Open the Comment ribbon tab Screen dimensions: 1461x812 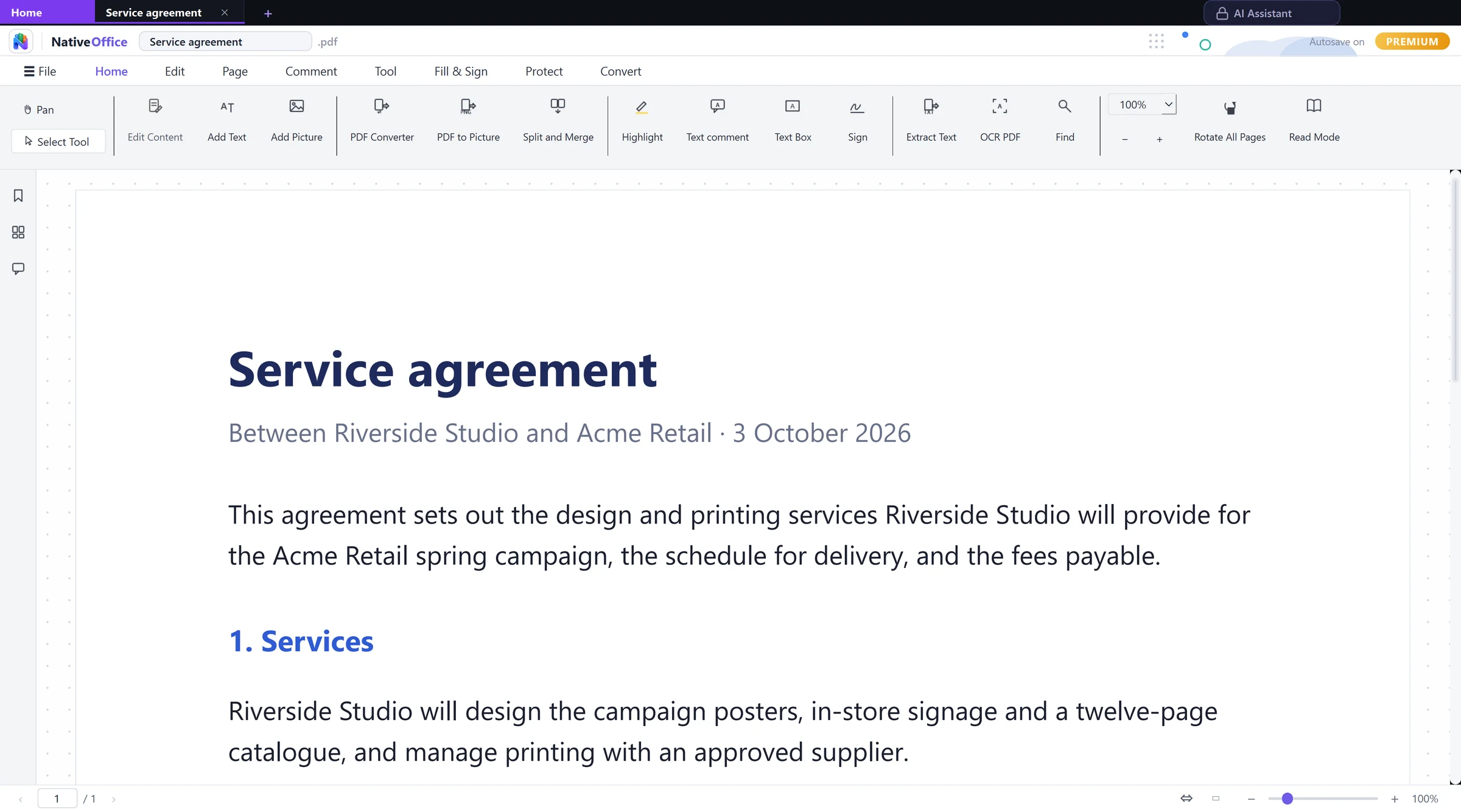click(311, 71)
